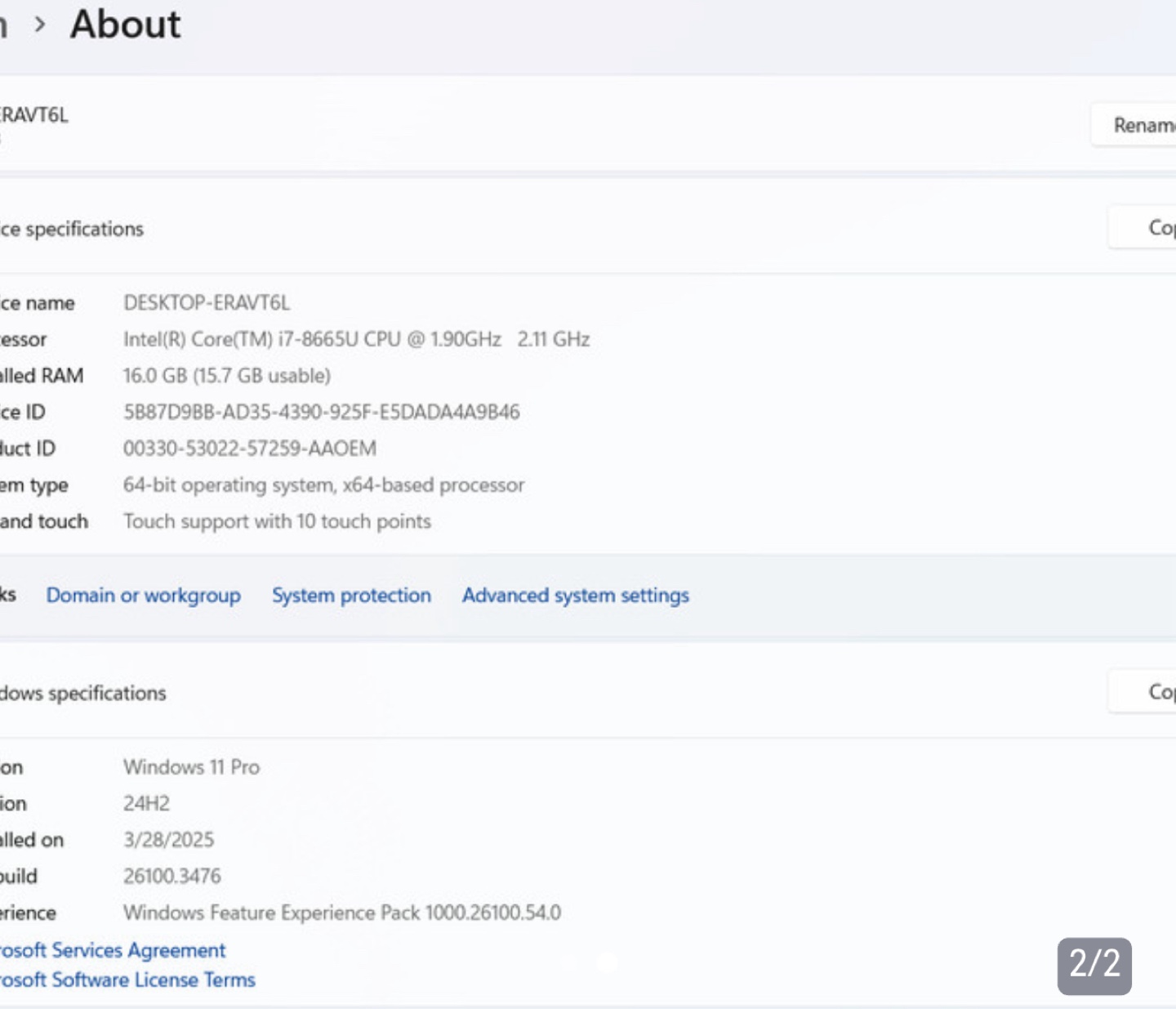Screen dimensions: 1176x1009
Task: Select the 16.0 GB installed RAM value
Action: tap(227, 376)
